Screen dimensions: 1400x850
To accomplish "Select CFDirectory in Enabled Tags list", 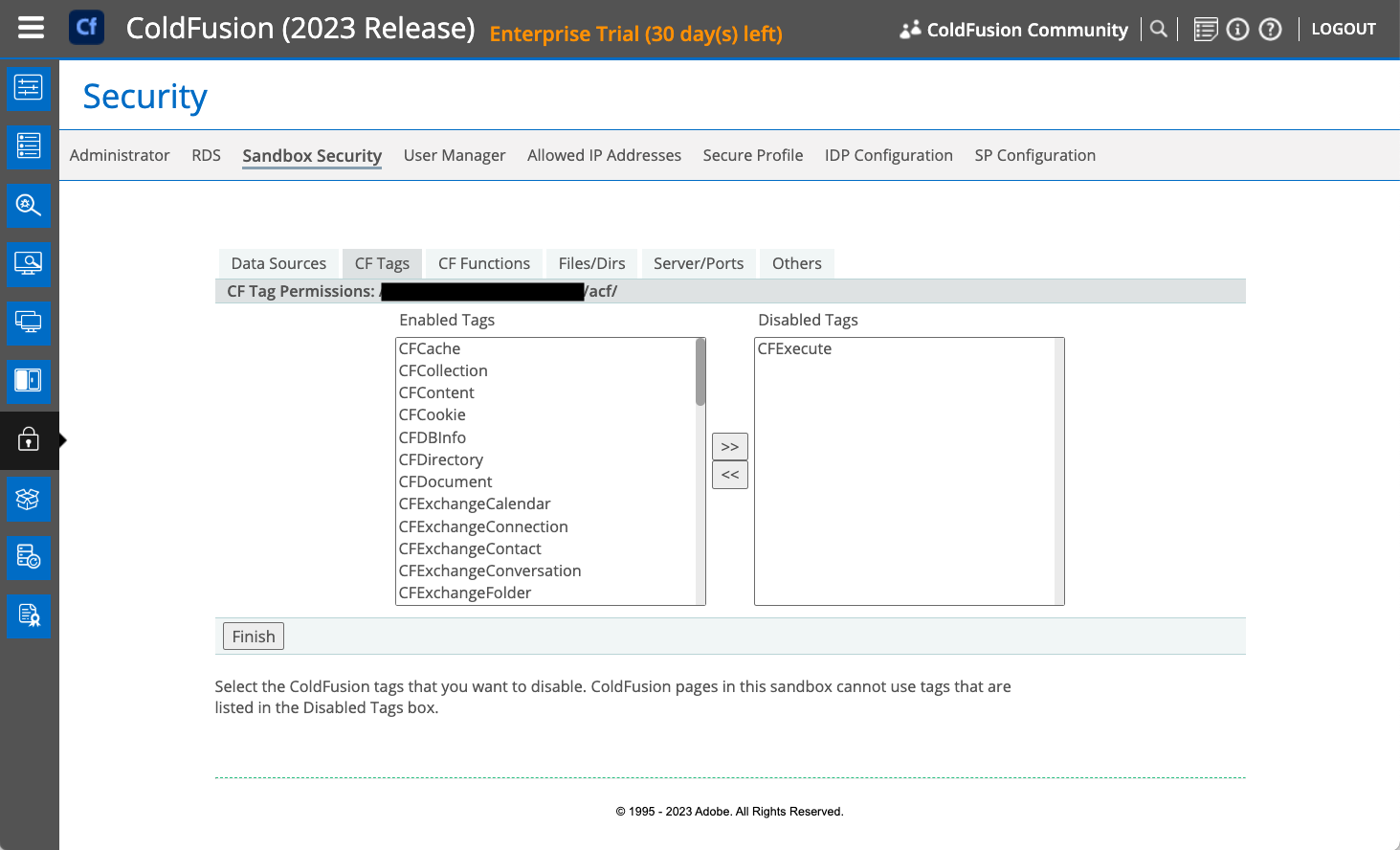I will tap(545, 459).
